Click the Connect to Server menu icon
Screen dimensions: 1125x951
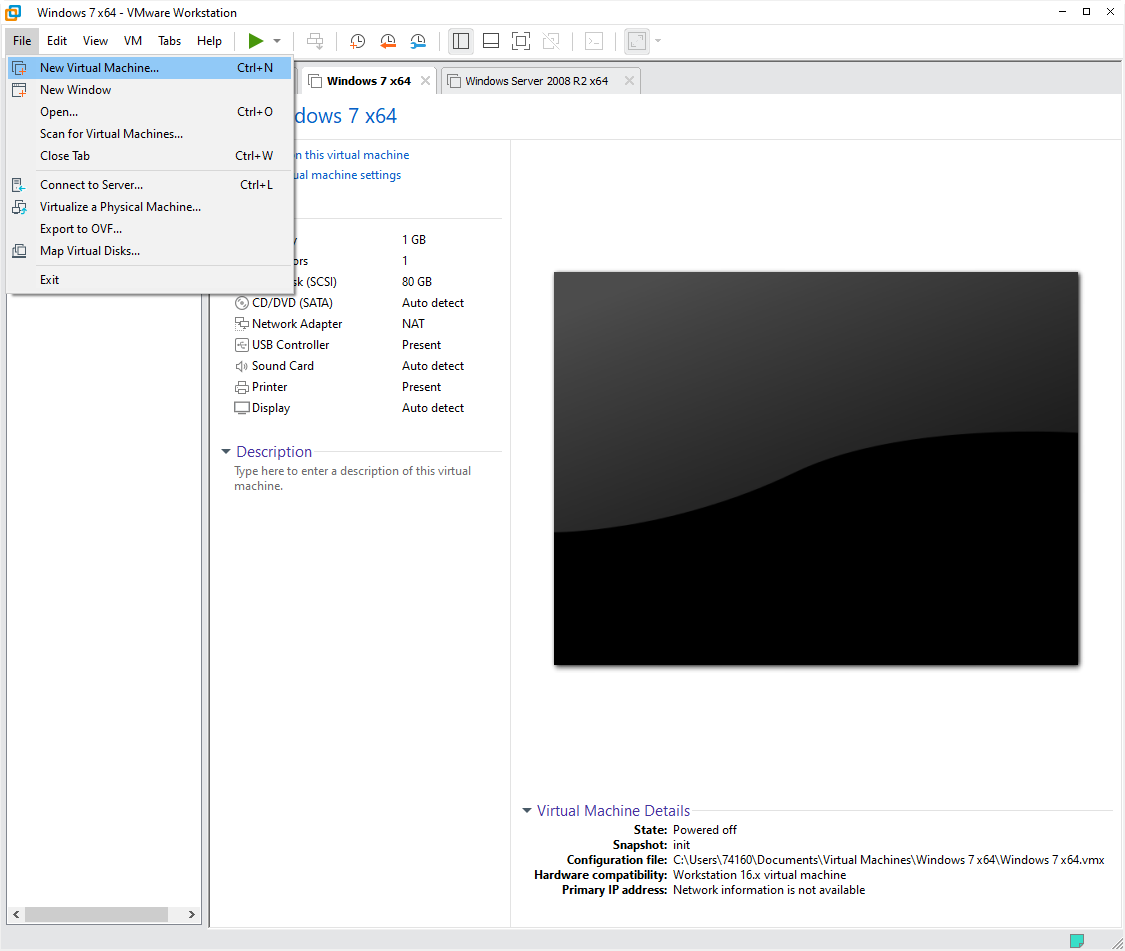click(x=19, y=185)
